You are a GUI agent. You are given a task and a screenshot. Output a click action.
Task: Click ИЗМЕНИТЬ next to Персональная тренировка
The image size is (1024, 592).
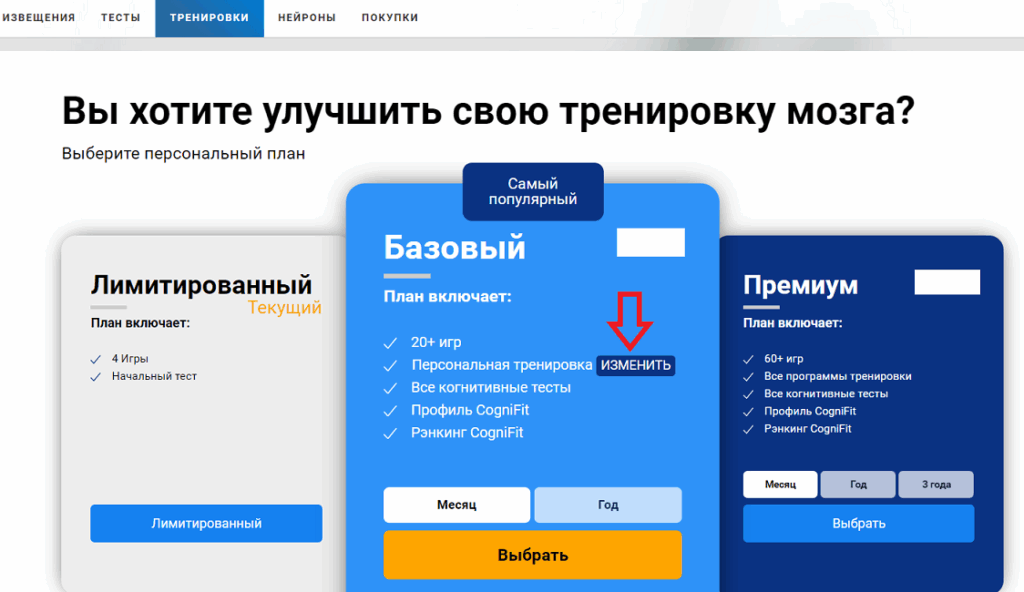pyautogui.click(x=636, y=365)
